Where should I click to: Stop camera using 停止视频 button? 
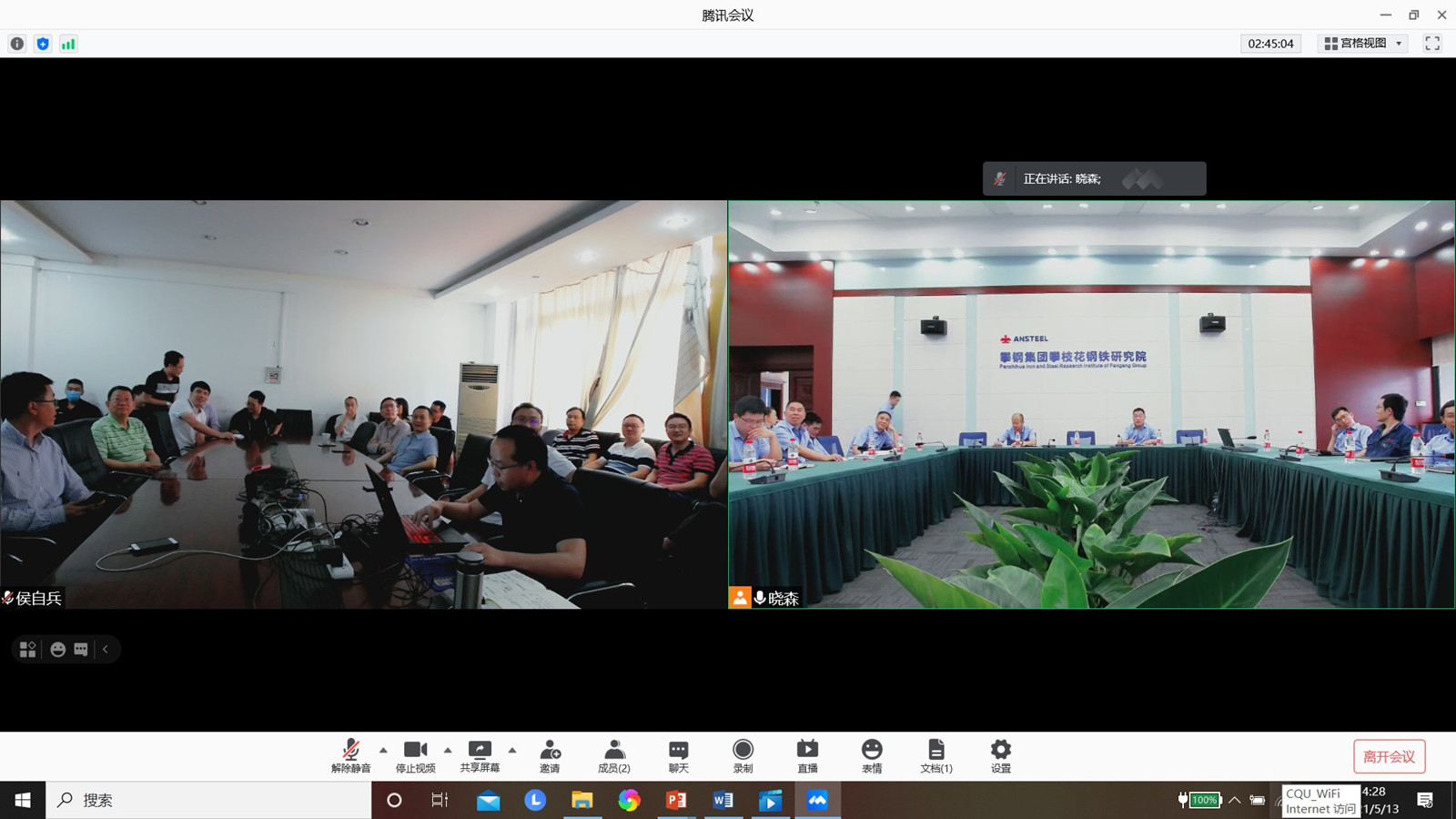point(415,755)
